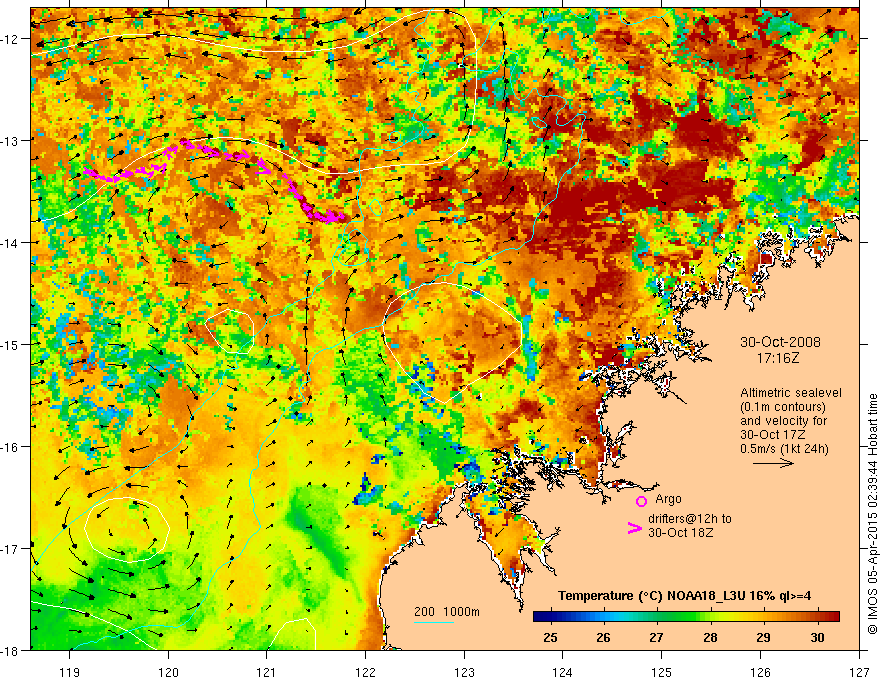
Task: Click longitude axis label '122'
Action: click(x=365, y=672)
